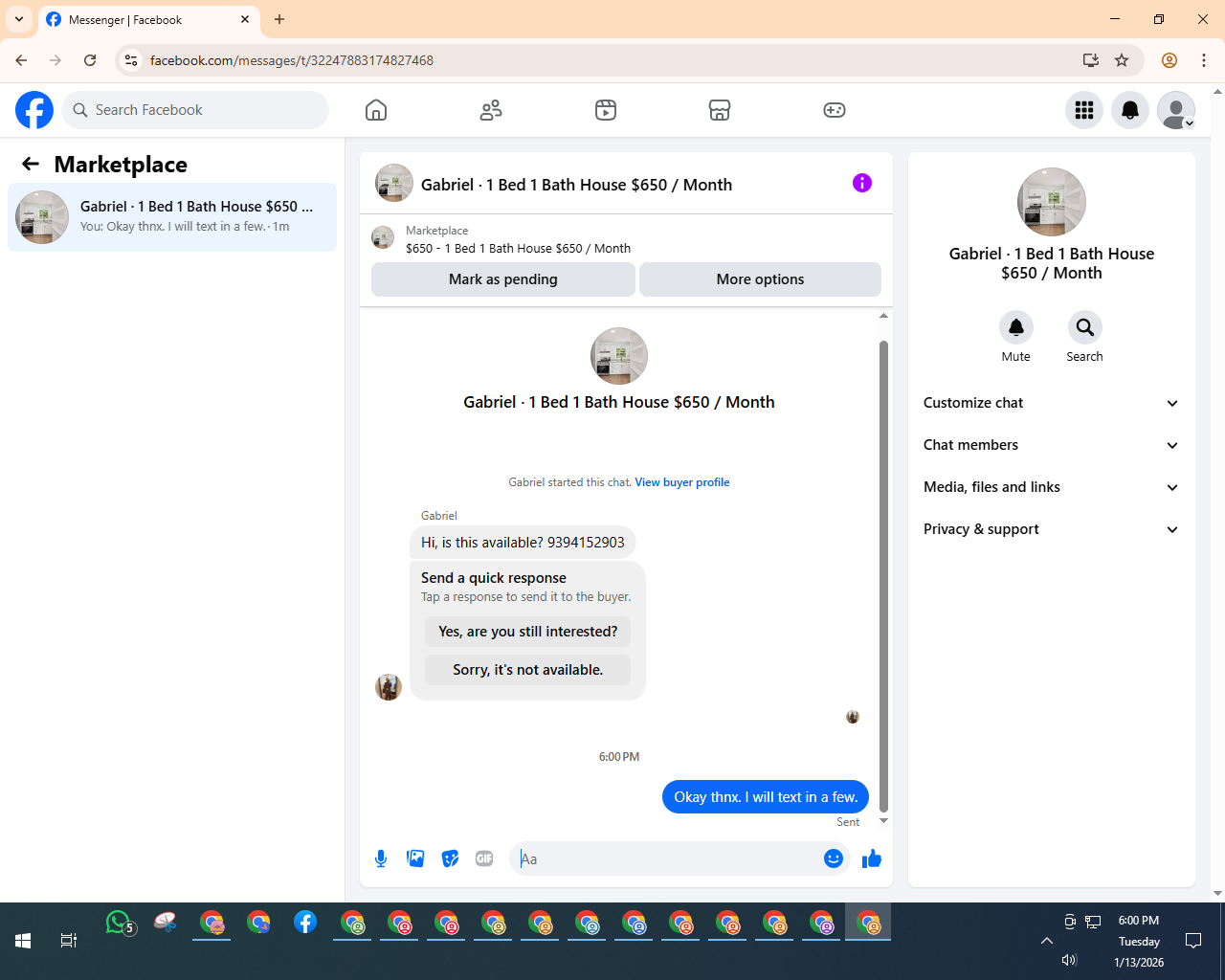This screenshot has width=1225, height=980.
Task: Open a new browser tab
Action: [x=279, y=19]
